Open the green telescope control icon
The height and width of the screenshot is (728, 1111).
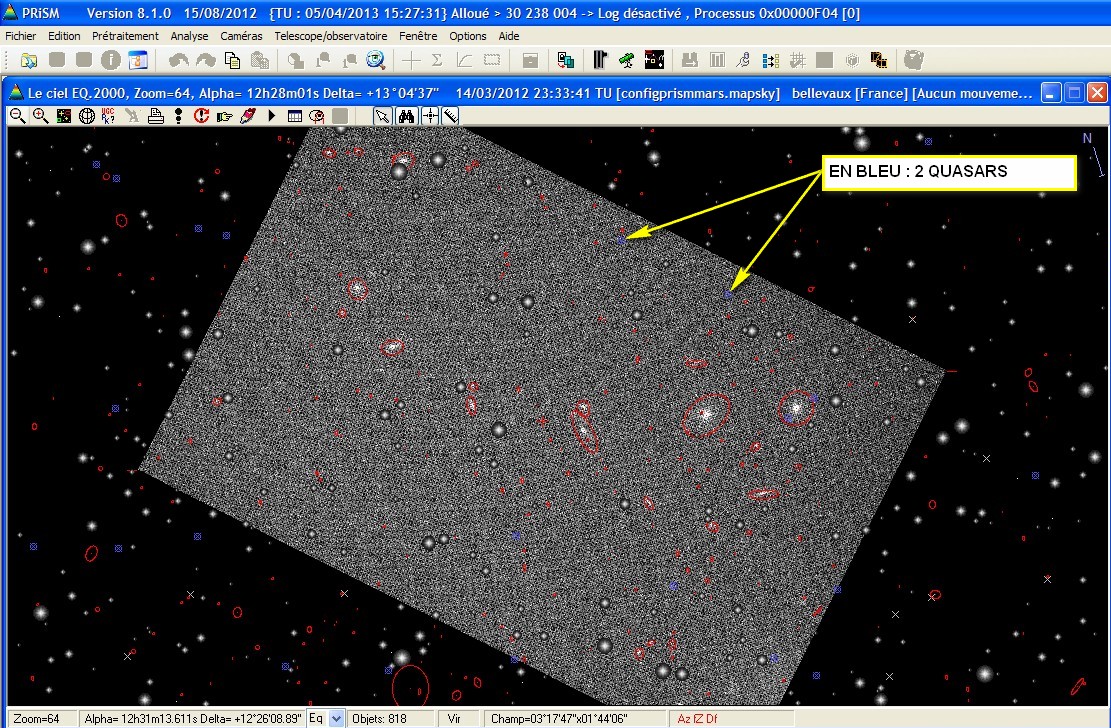point(626,60)
